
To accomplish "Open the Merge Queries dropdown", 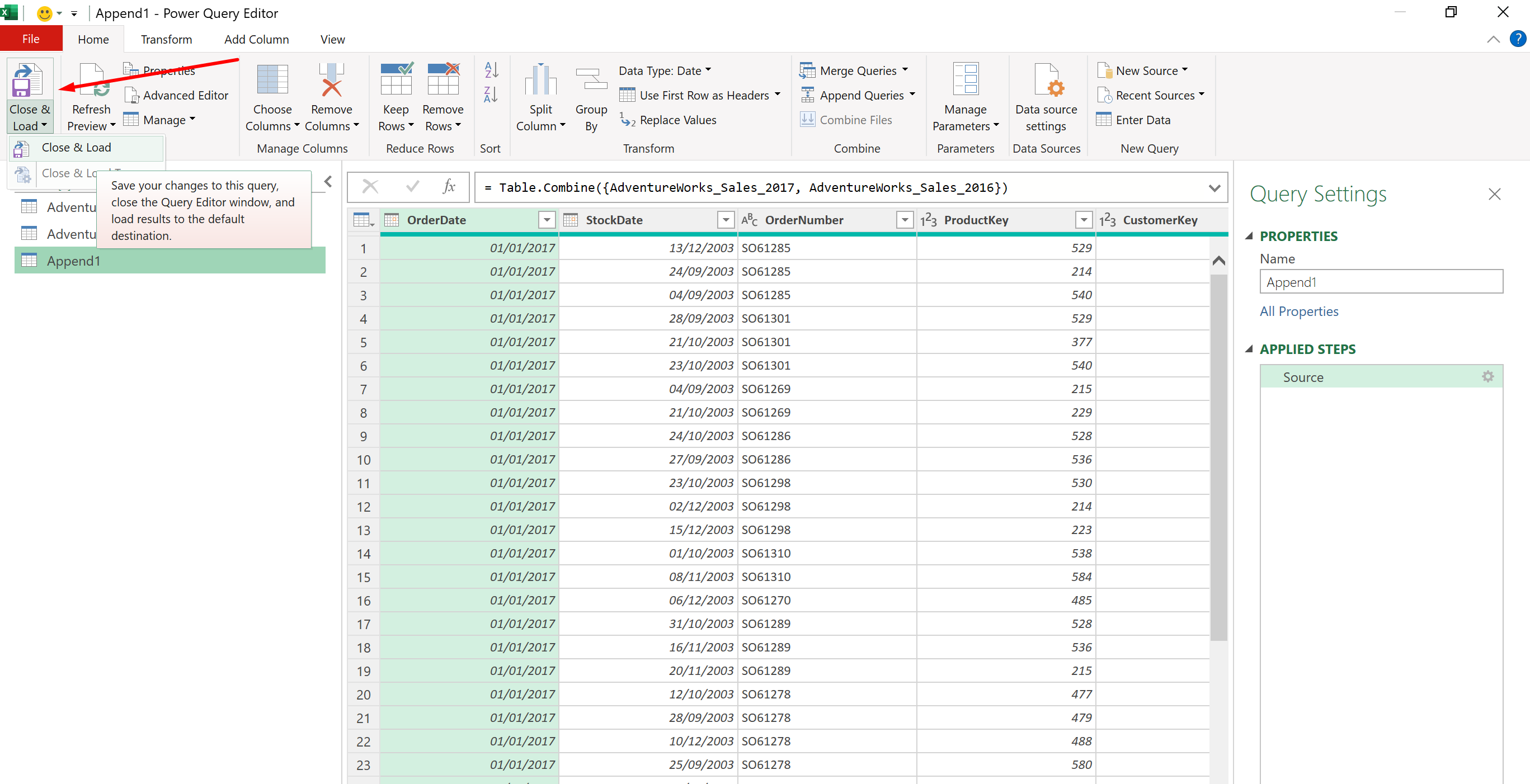I will [x=905, y=70].
